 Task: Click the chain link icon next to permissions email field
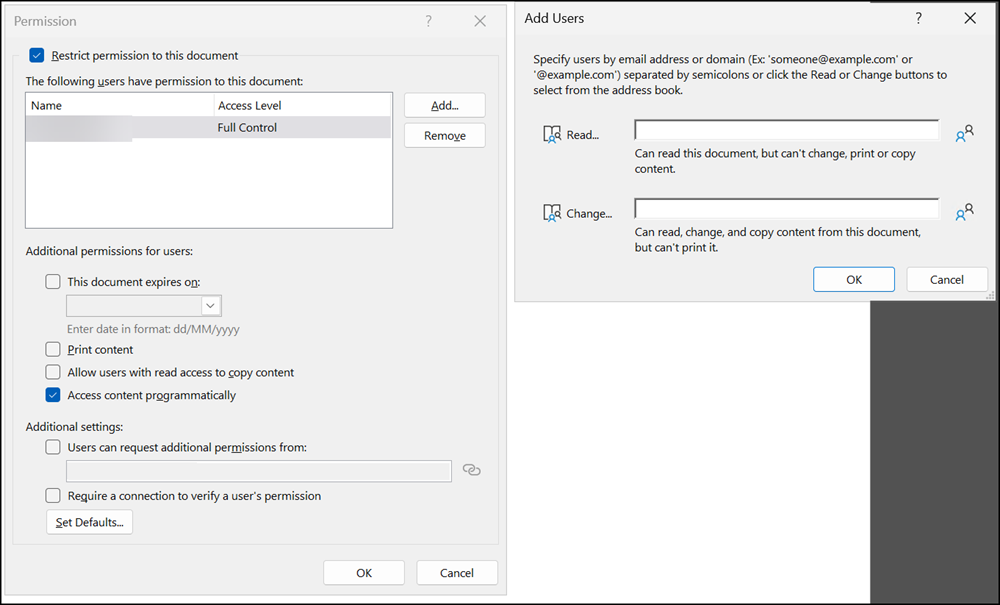point(471,470)
